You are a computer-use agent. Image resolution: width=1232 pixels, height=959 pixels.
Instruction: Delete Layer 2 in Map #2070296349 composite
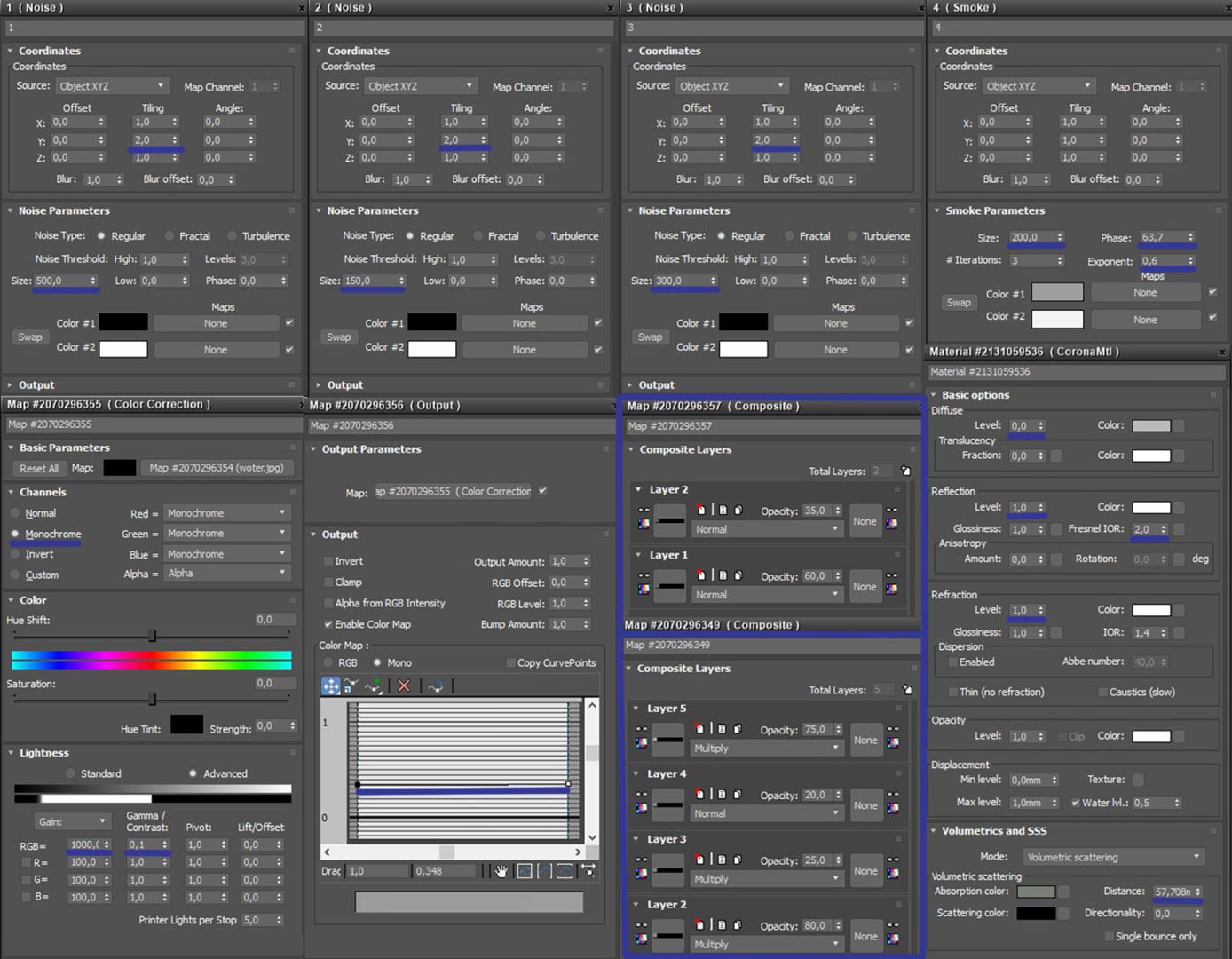pyautogui.click(x=700, y=925)
